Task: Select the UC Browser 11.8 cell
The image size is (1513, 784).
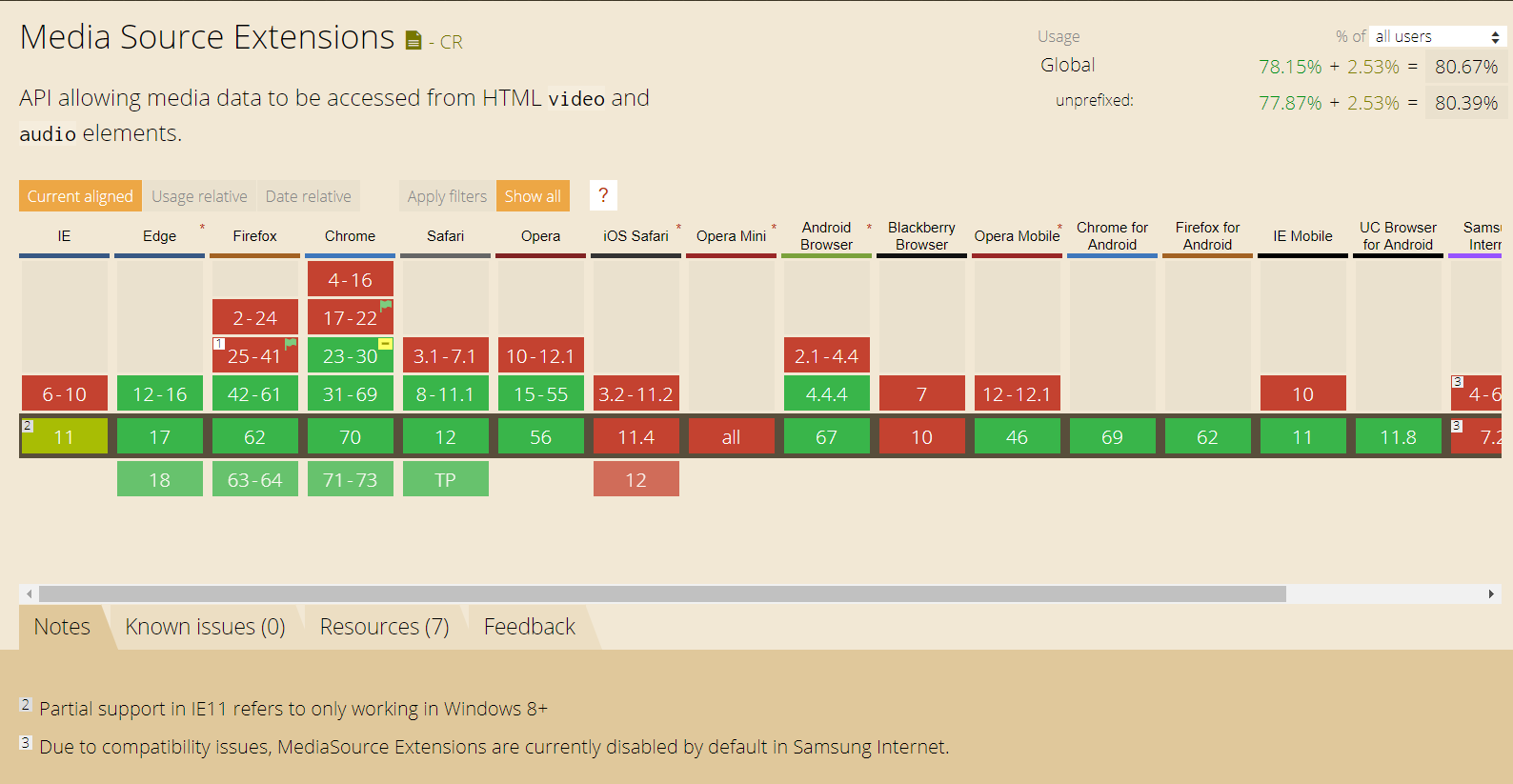Action: click(x=1399, y=436)
